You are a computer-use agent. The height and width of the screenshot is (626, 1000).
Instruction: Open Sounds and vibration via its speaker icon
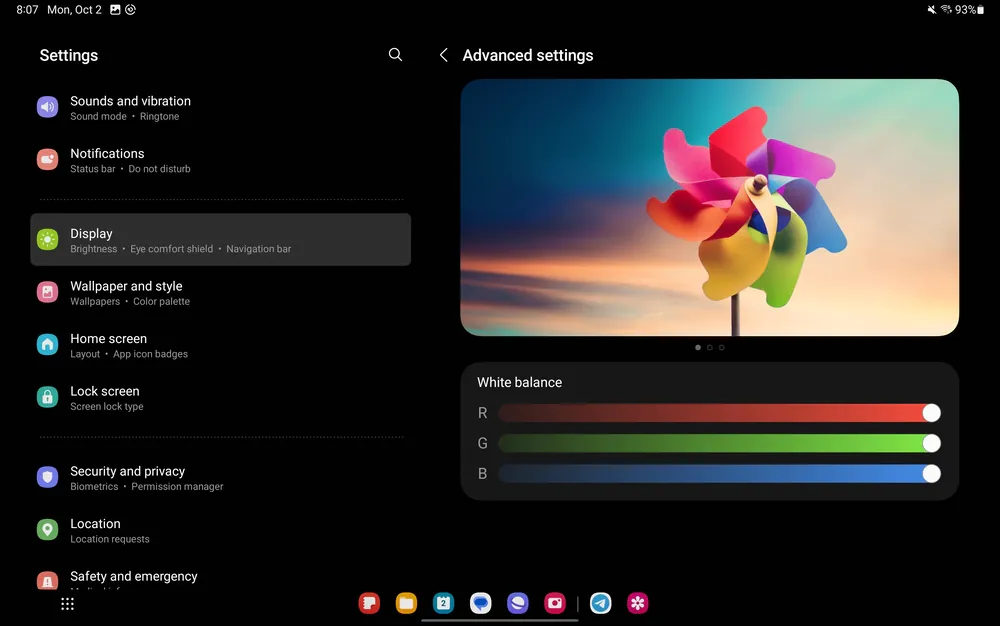click(x=47, y=107)
